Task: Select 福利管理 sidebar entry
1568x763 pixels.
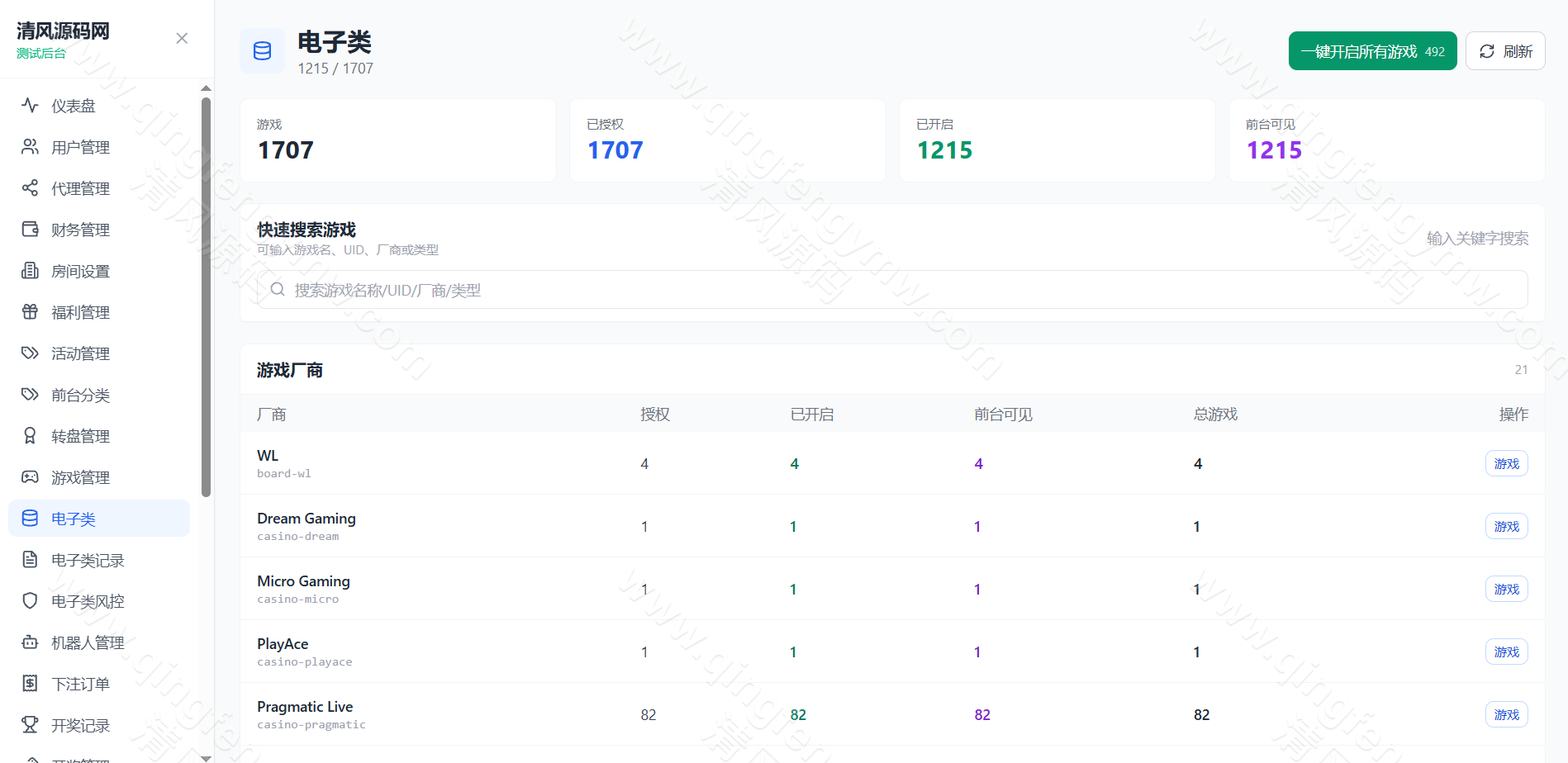Action: click(99, 312)
